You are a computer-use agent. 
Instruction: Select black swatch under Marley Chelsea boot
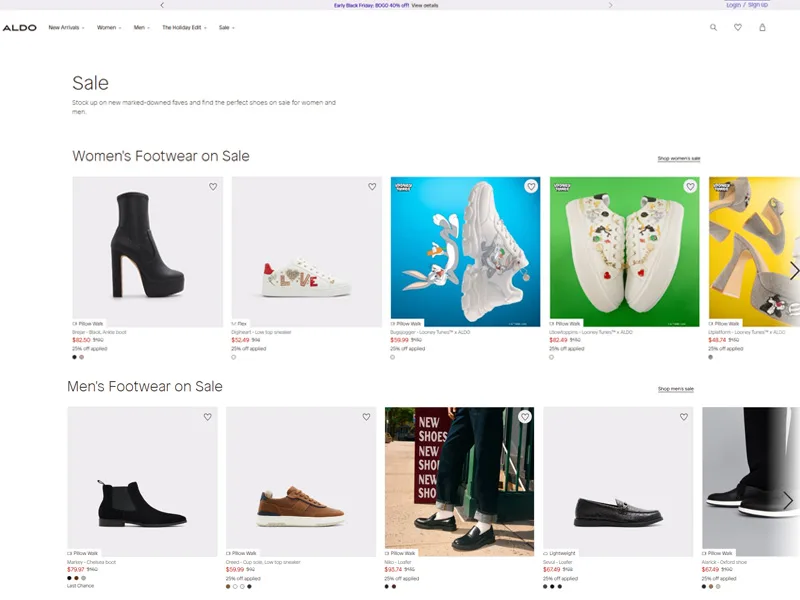tap(69, 578)
